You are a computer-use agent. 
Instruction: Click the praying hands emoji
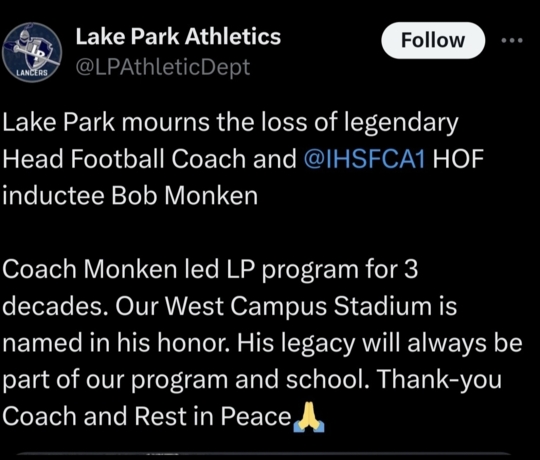coord(309,417)
